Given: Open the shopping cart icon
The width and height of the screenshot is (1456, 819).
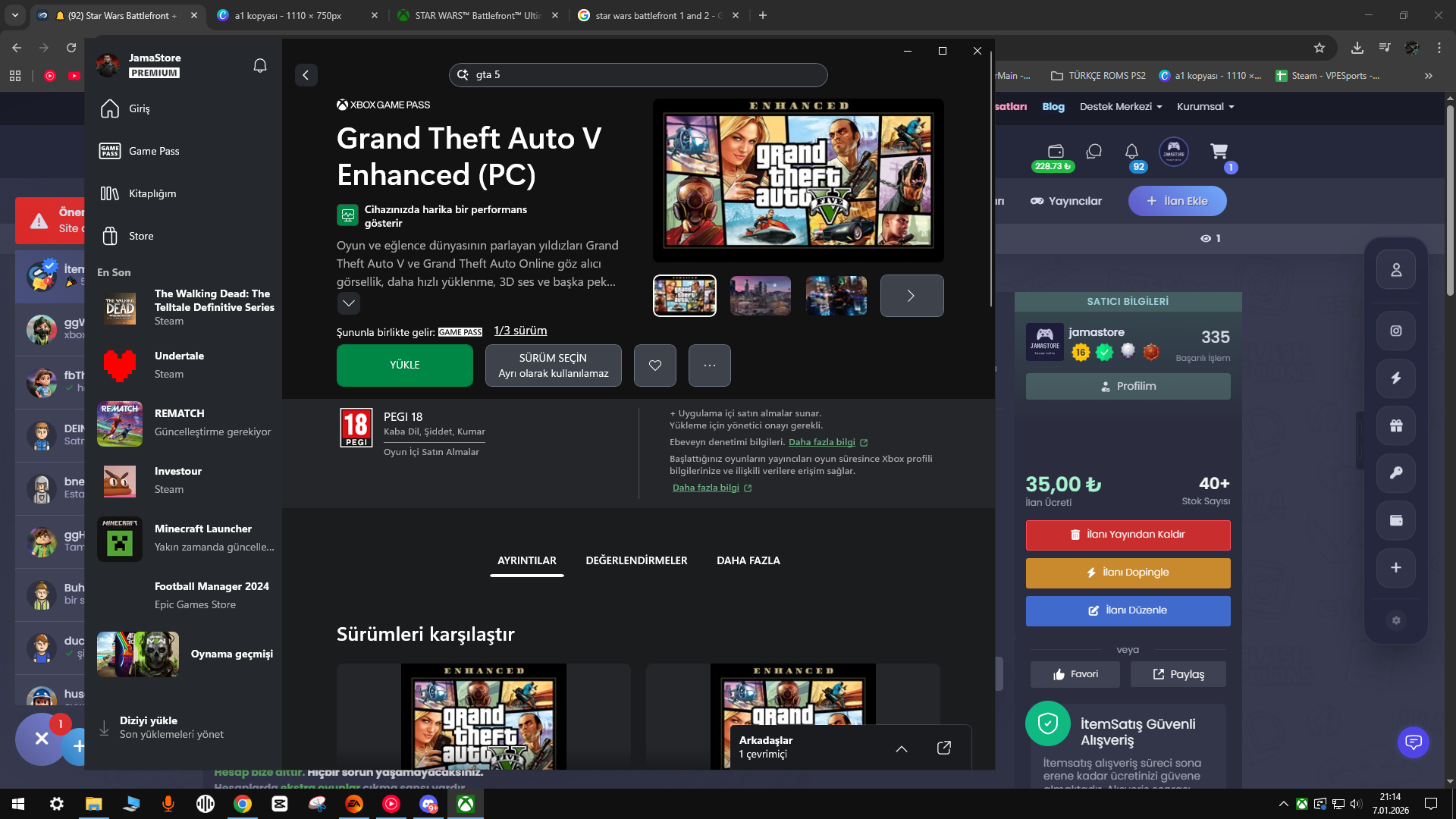Looking at the screenshot, I should [1219, 152].
